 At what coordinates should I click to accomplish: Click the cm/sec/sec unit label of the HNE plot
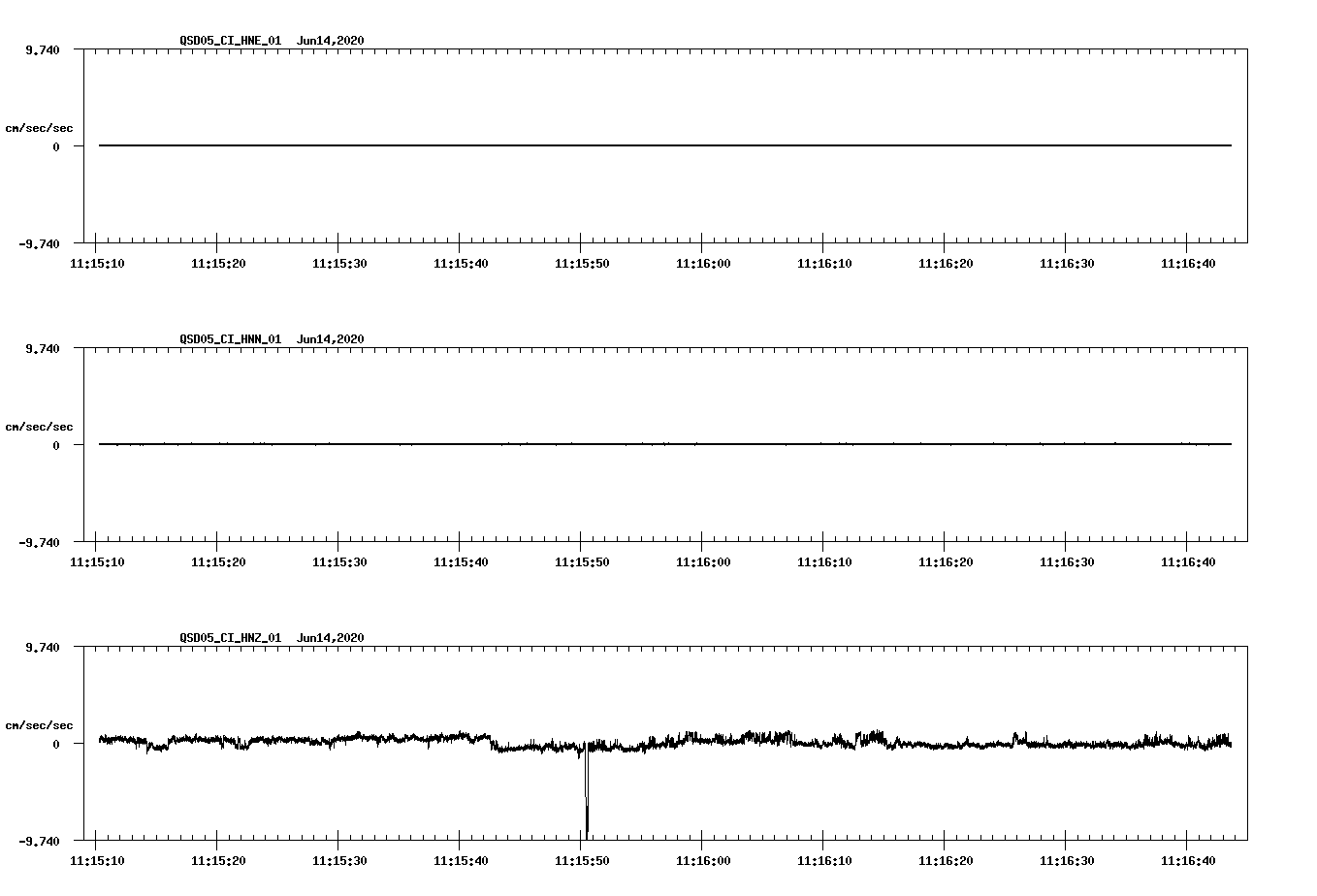pos(39,128)
